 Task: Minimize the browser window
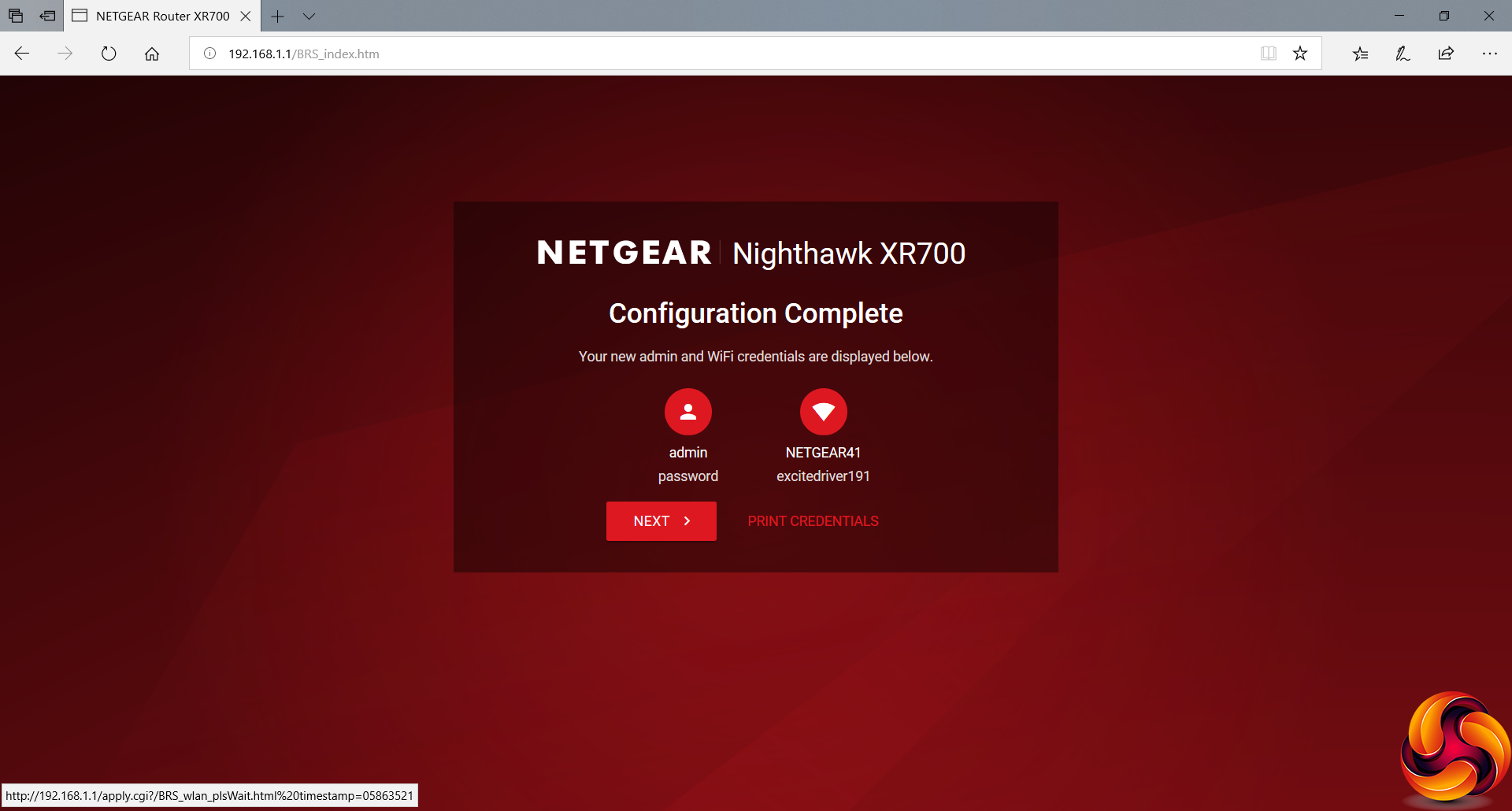coord(1399,16)
